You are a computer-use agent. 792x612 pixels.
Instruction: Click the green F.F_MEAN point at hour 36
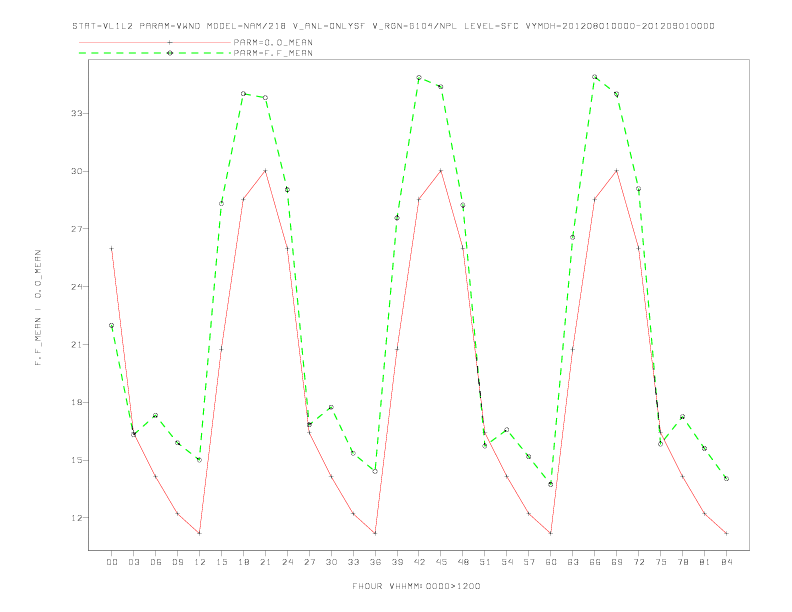point(375,472)
